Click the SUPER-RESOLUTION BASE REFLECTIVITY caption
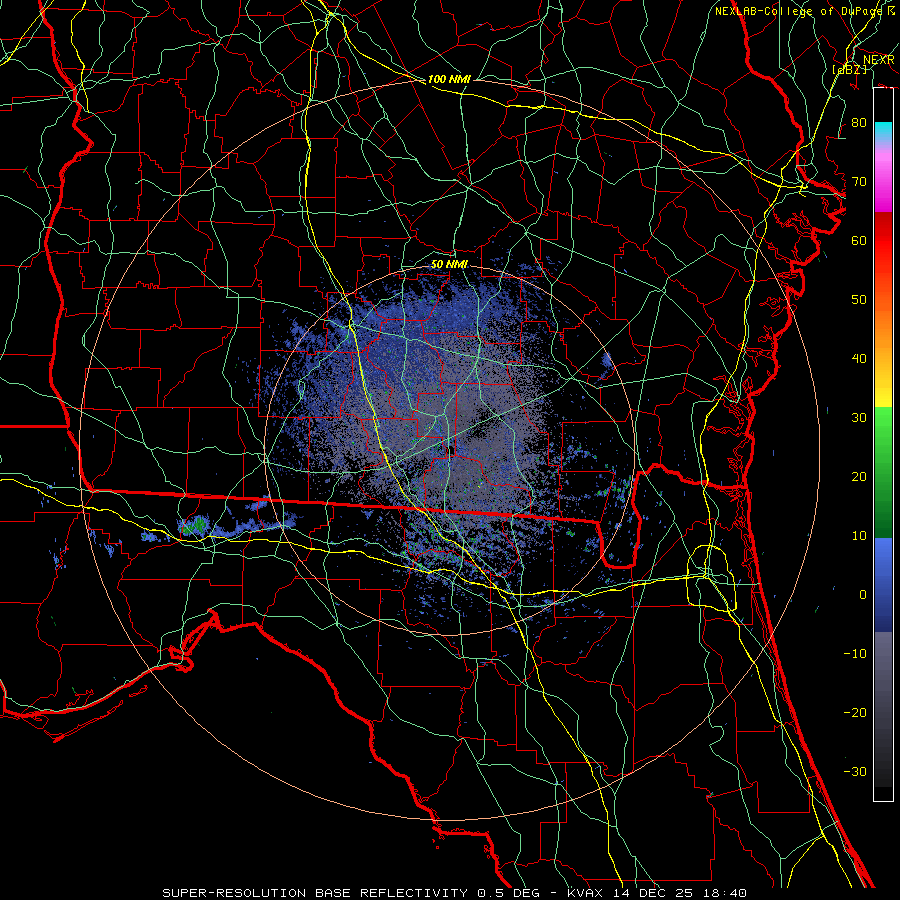This screenshot has width=900, height=900. point(315,893)
